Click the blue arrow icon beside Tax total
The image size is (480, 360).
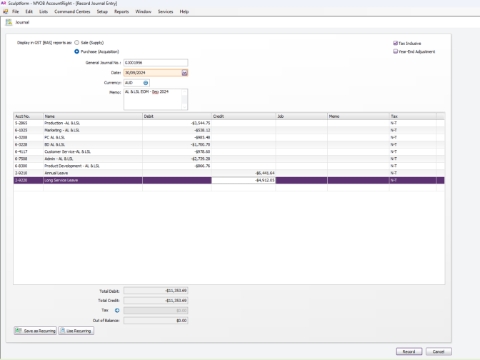click(x=117, y=310)
